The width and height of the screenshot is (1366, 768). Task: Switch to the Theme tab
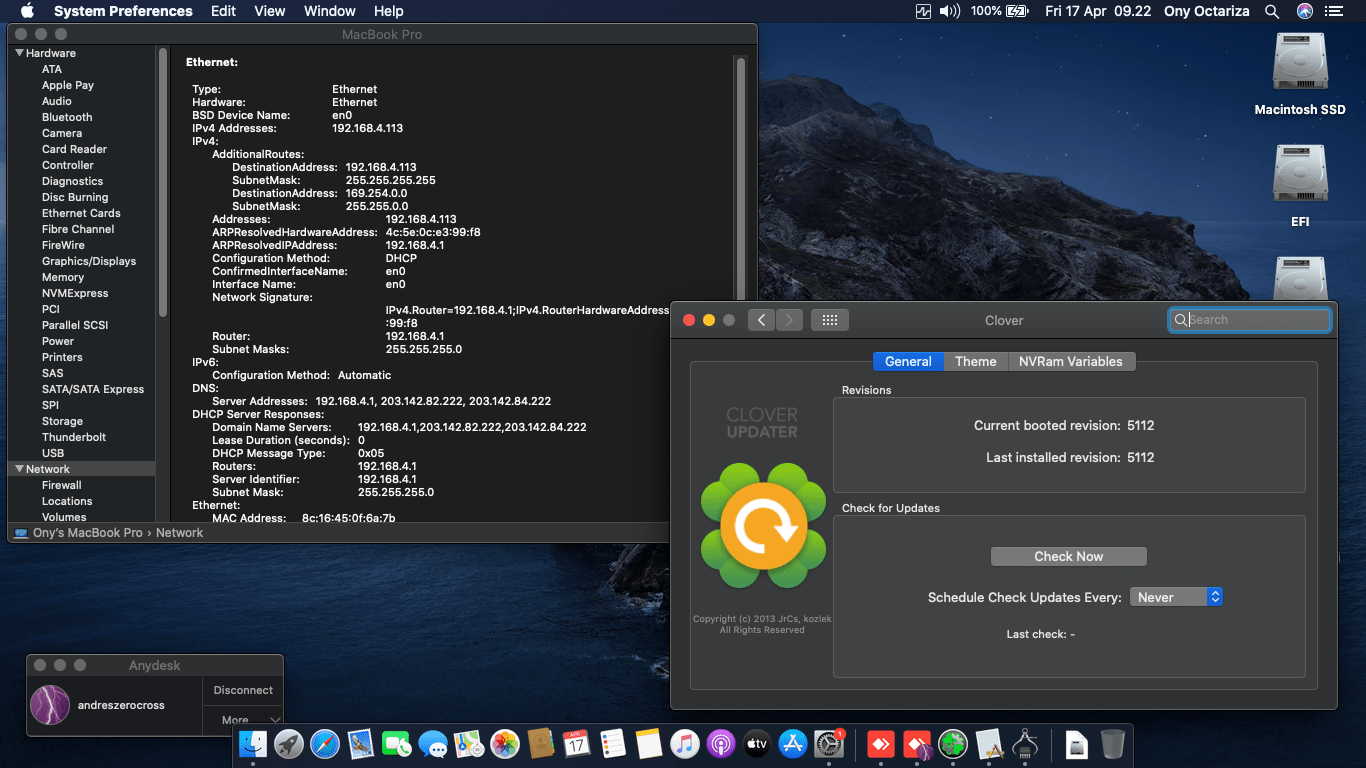975,361
